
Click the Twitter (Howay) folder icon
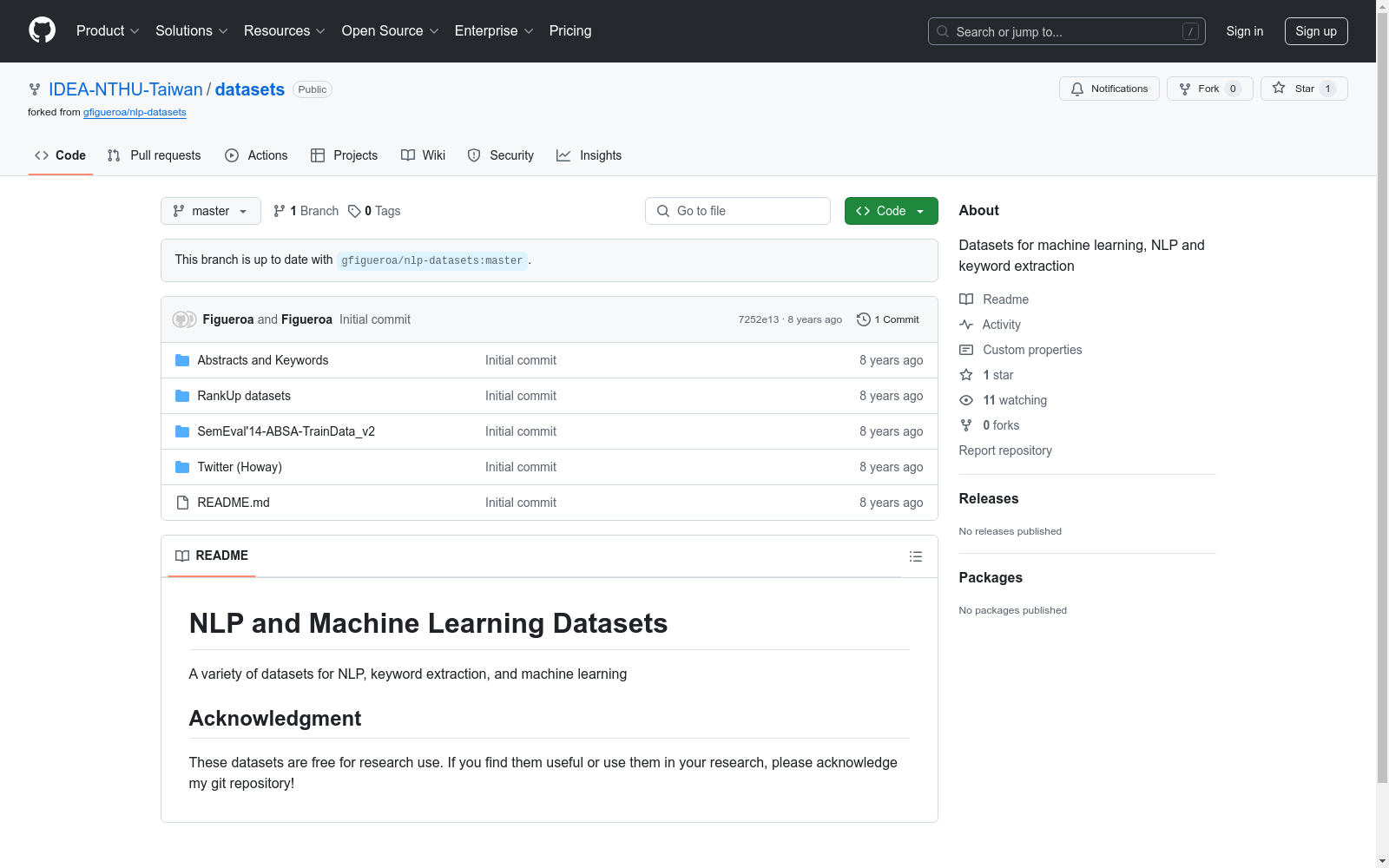[x=182, y=467]
